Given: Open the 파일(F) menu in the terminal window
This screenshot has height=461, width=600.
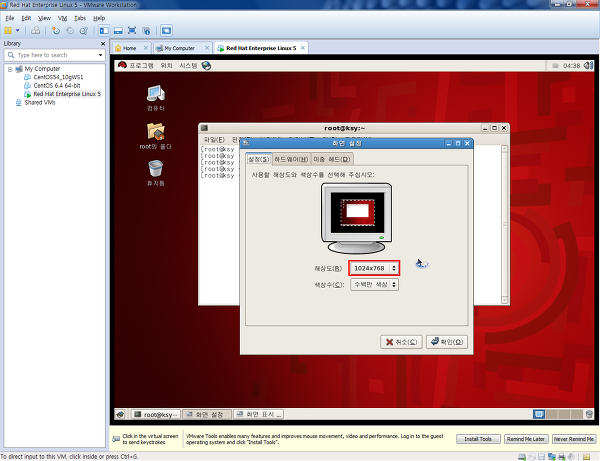Looking at the screenshot, I should tap(214, 140).
